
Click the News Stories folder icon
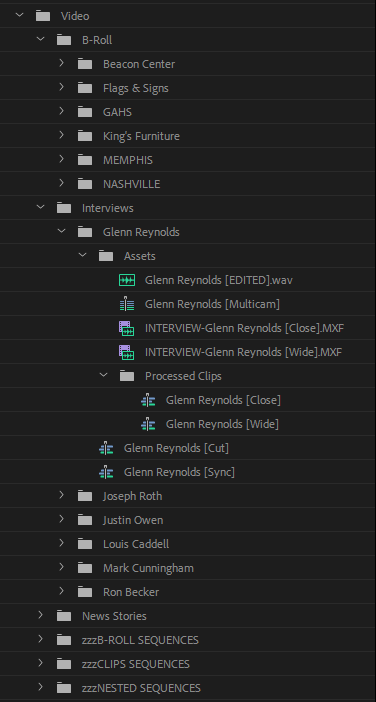pos(64,616)
